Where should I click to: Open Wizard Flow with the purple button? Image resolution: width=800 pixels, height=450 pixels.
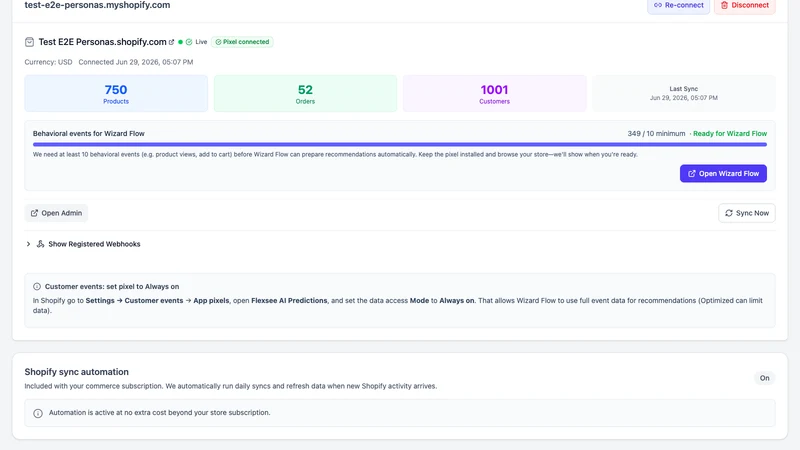(723, 173)
